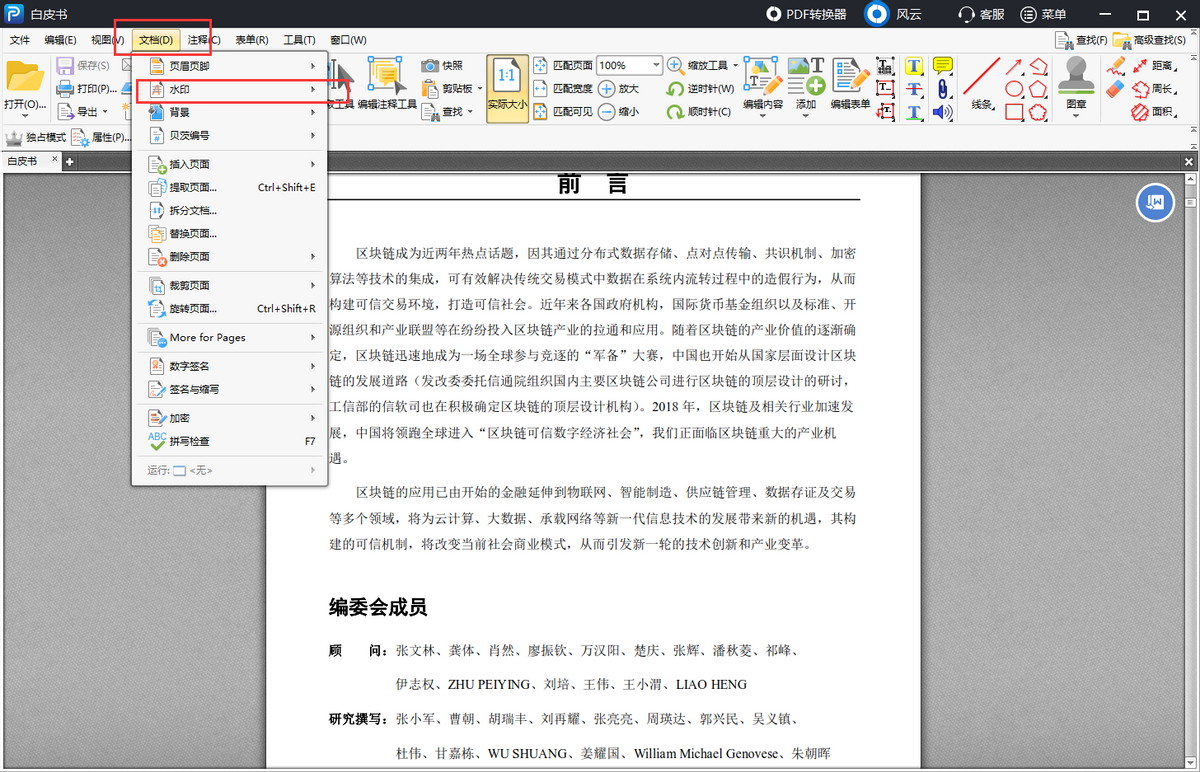The height and width of the screenshot is (772, 1200).
Task: Click the 匹配可见 fit visible button
Action: tap(563, 112)
